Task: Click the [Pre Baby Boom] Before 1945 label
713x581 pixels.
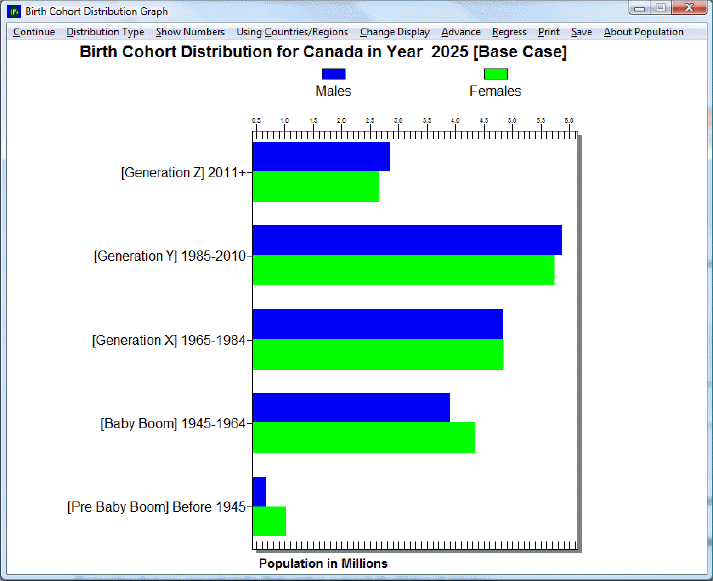Action: coord(156,507)
